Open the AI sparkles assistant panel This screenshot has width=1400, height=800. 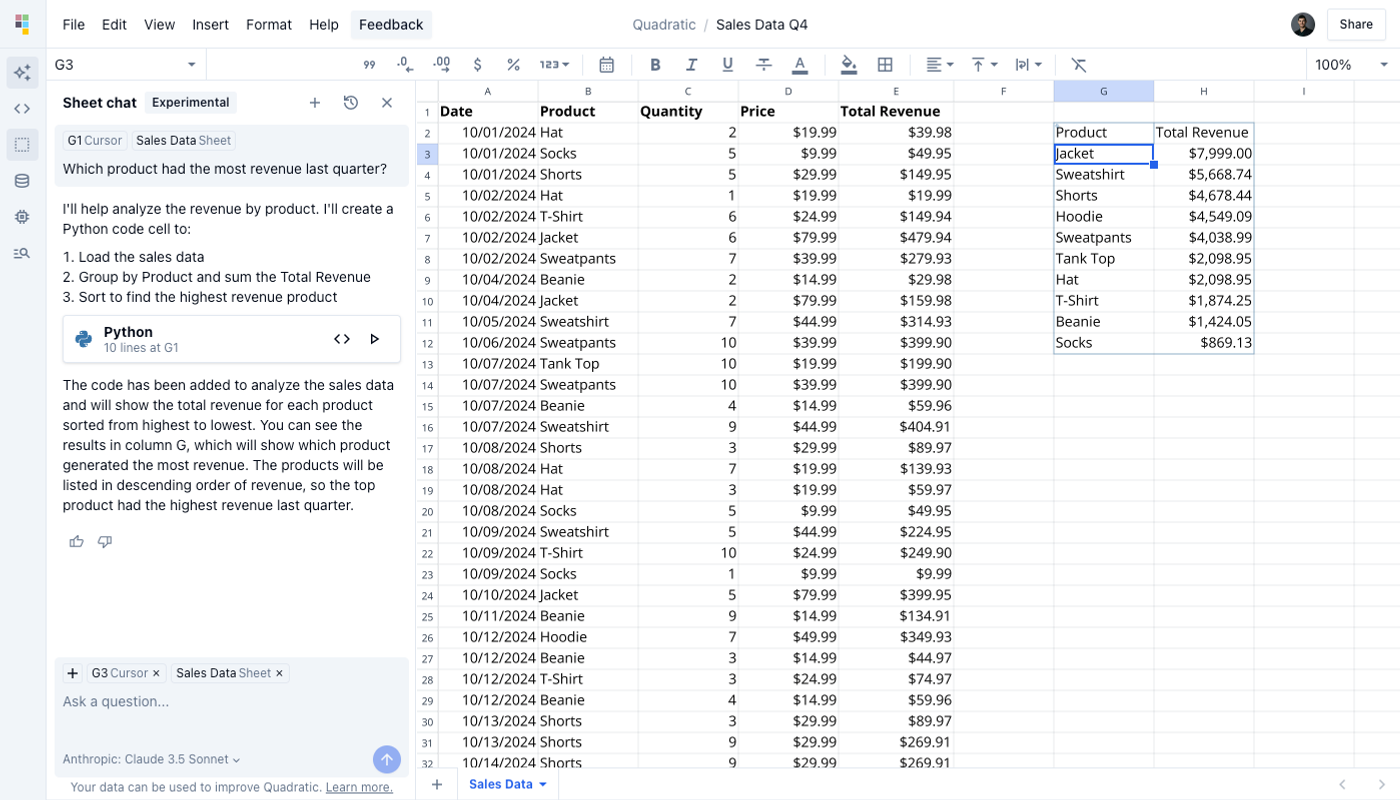[x=22, y=72]
